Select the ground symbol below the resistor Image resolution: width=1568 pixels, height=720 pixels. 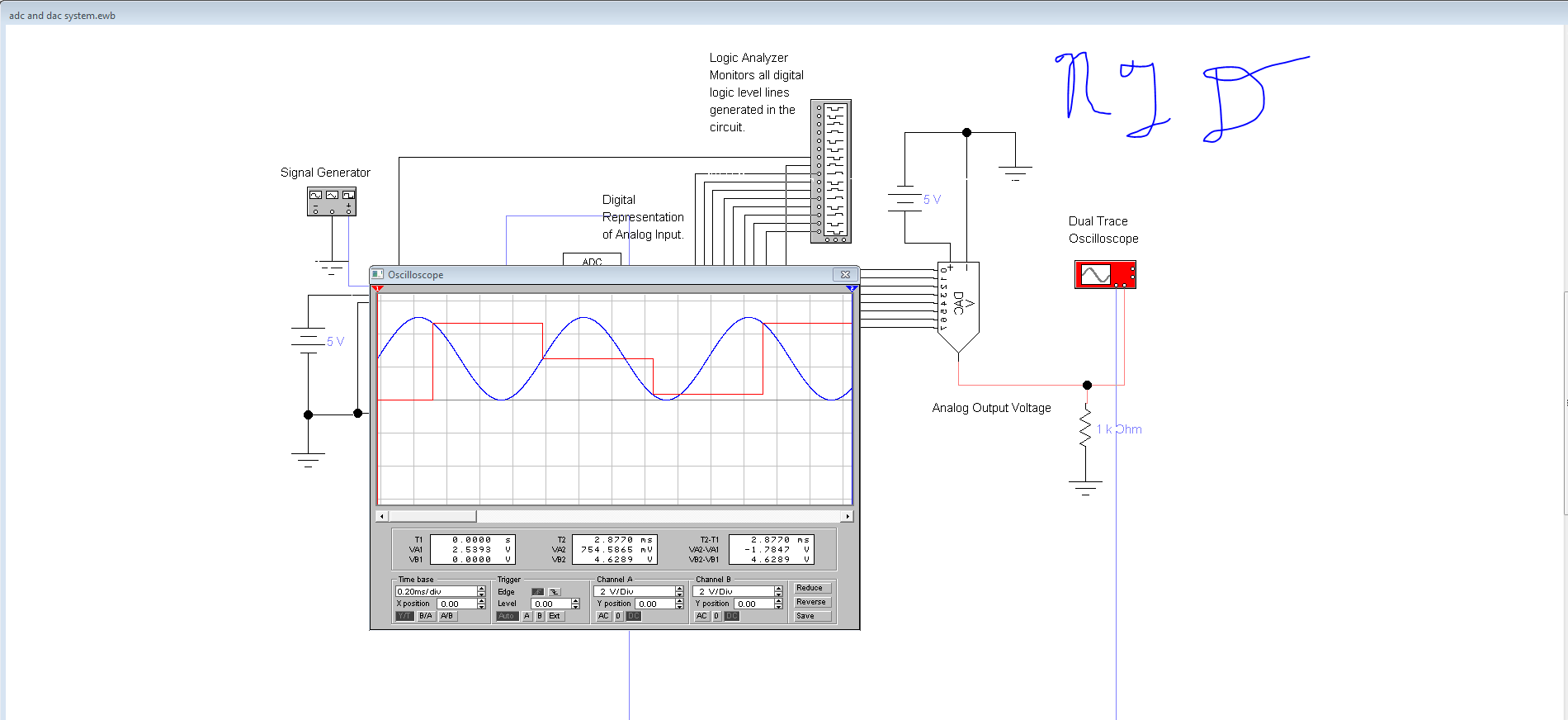1085,488
